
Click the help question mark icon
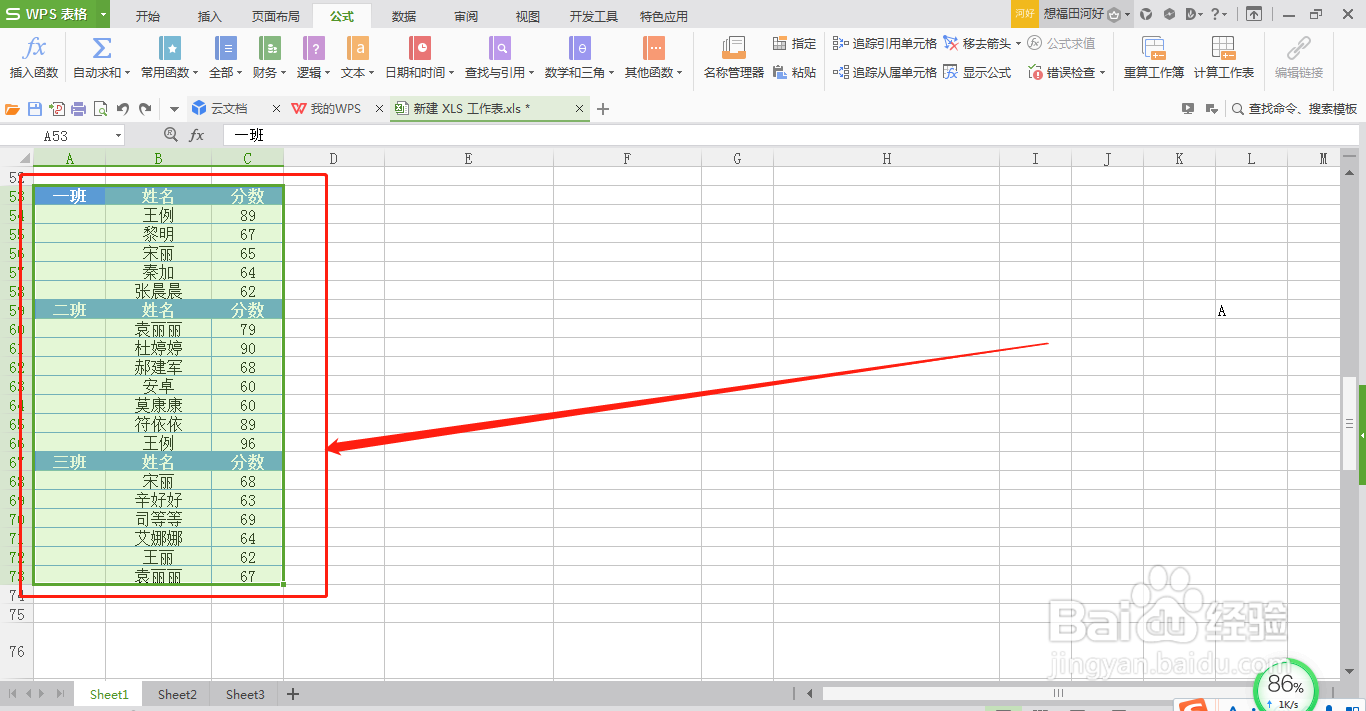coord(1215,14)
